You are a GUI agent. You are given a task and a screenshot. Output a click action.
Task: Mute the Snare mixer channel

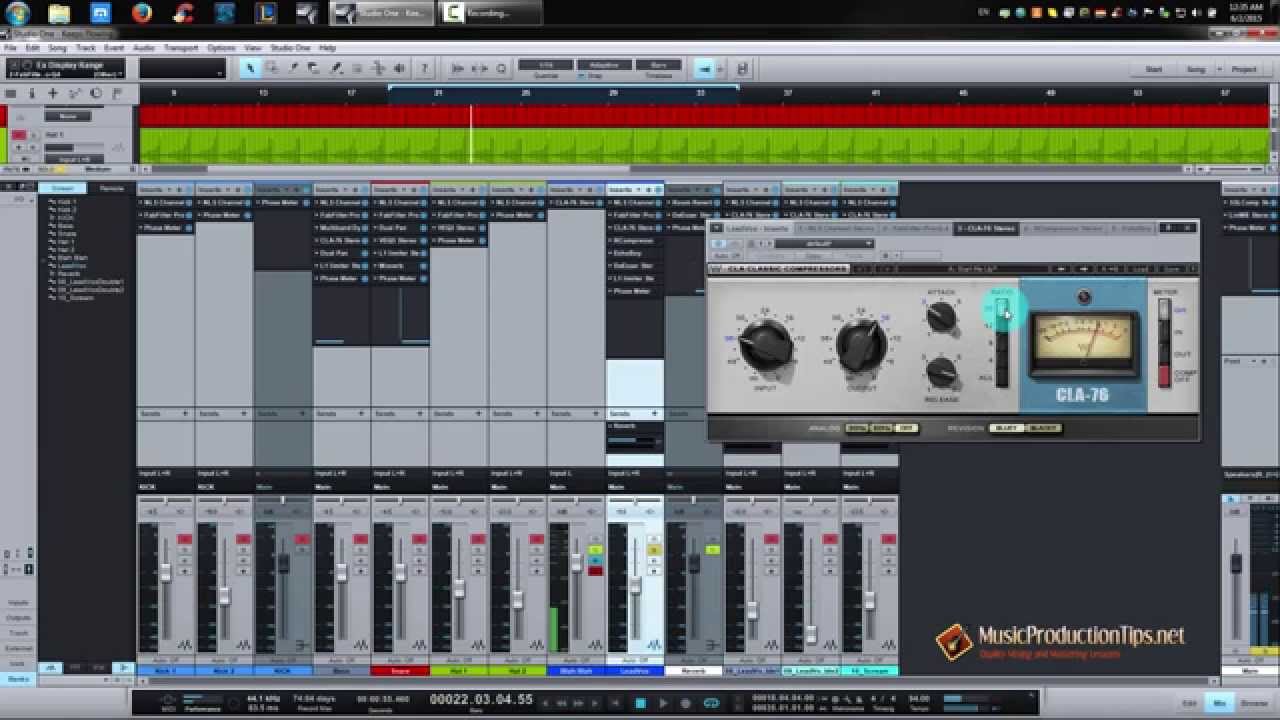pos(419,539)
